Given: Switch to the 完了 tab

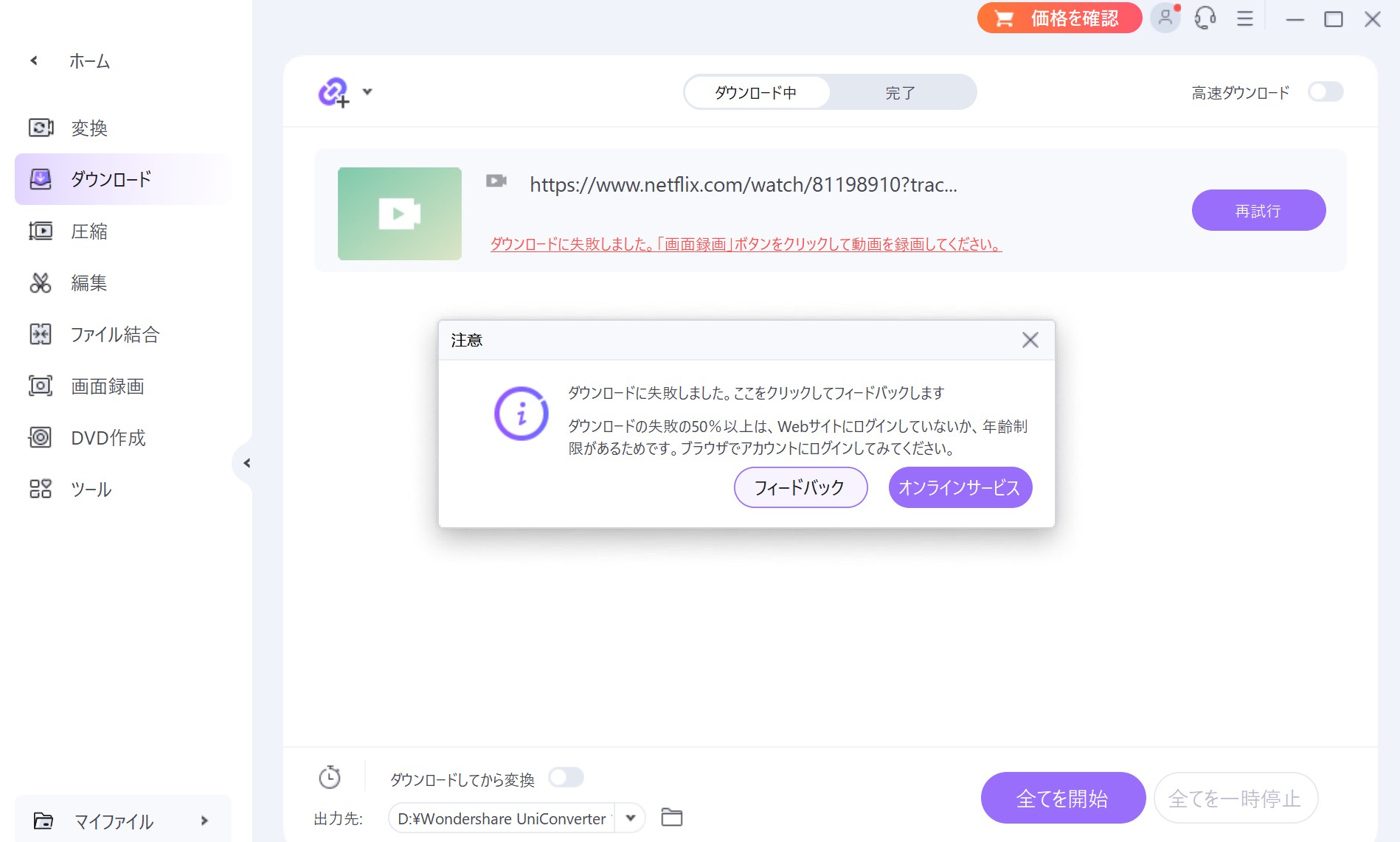Looking at the screenshot, I should pyautogui.click(x=901, y=93).
